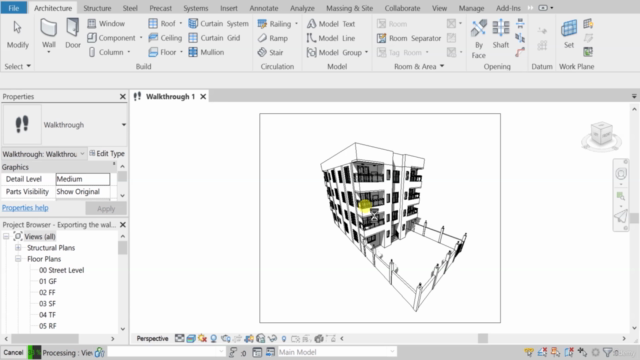Select the Wall tool
The image size is (640, 360).
tap(49, 34)
